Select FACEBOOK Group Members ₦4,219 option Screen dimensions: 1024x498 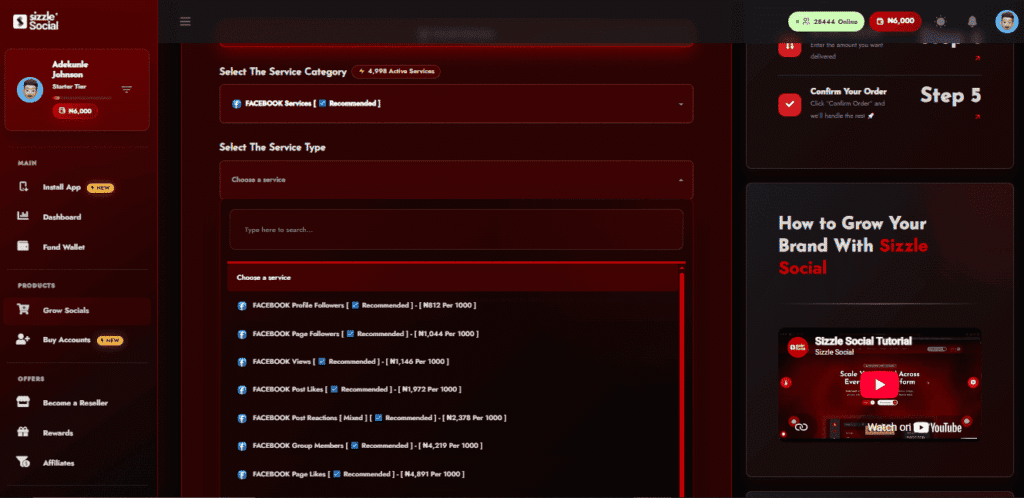pos(453,446)
